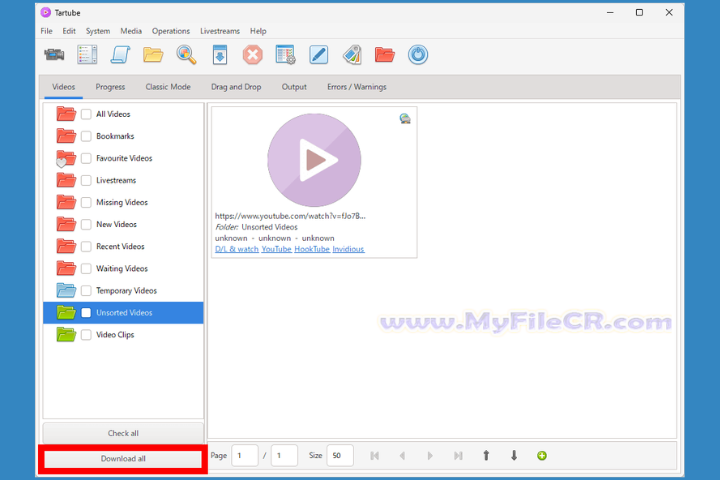This screenshot has height=480, width=720.
Task: Tick the Unsorted Videos checkbox
Action: tap(86, 312)
